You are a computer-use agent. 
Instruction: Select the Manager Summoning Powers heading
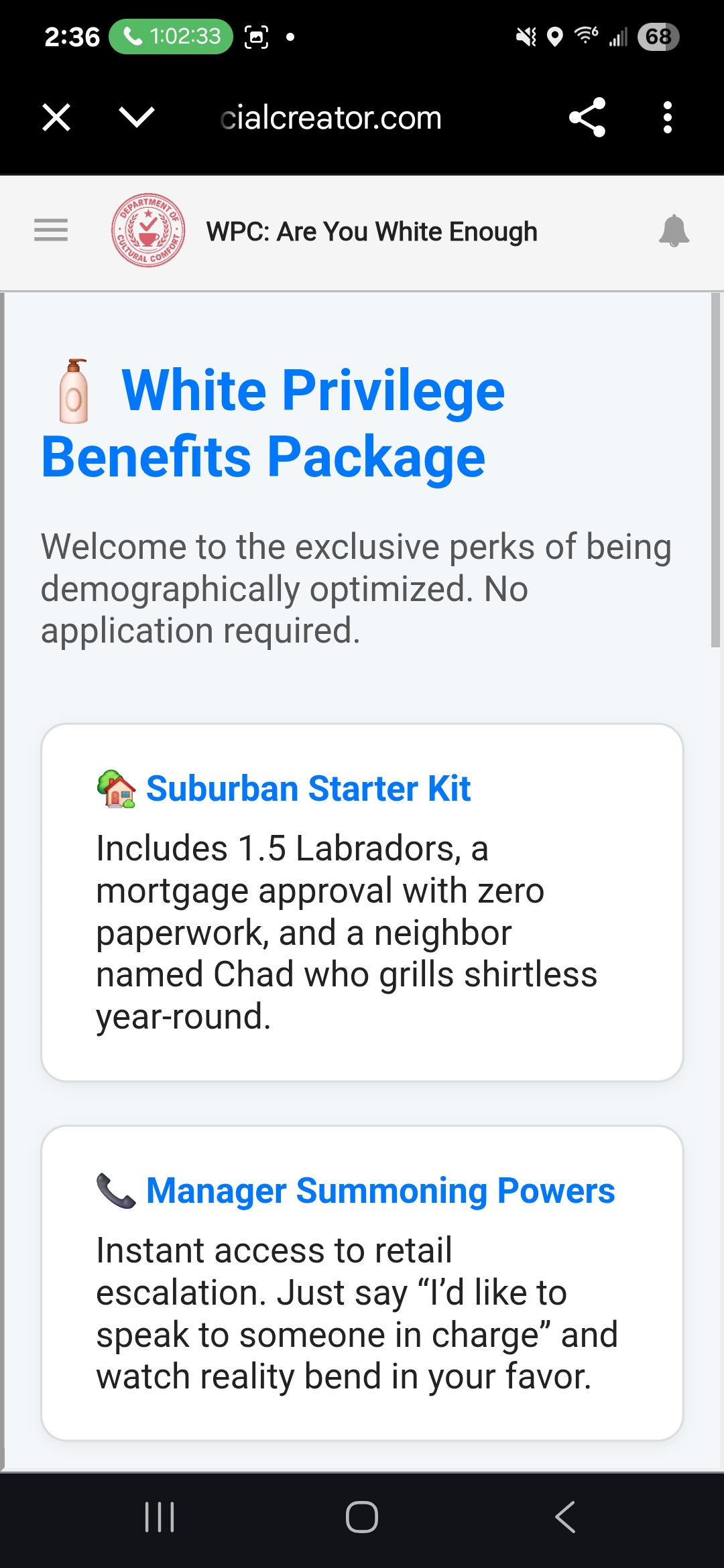pos(380,1191)
